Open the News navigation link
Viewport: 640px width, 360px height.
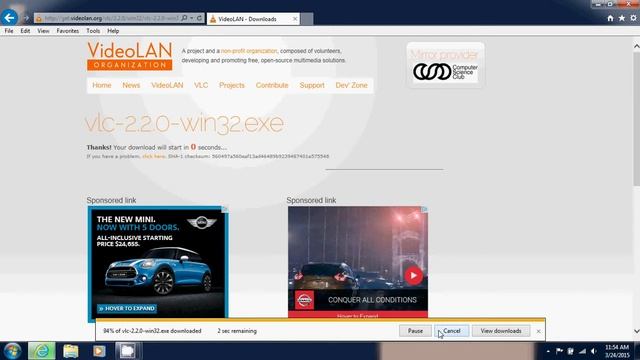pyautogui.click(x=131, y=85)
